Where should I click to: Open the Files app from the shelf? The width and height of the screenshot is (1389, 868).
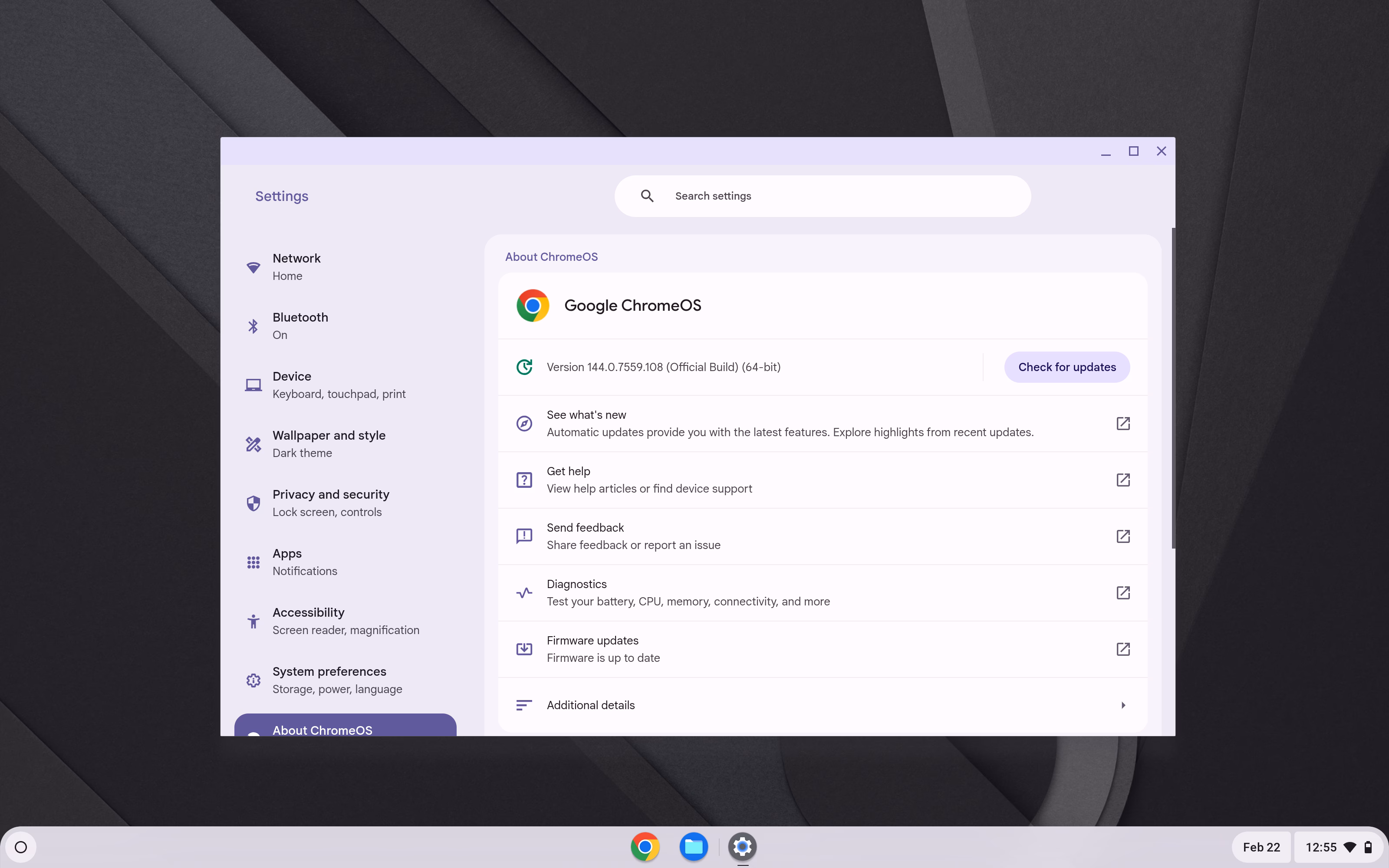click(x=693, y=846)
